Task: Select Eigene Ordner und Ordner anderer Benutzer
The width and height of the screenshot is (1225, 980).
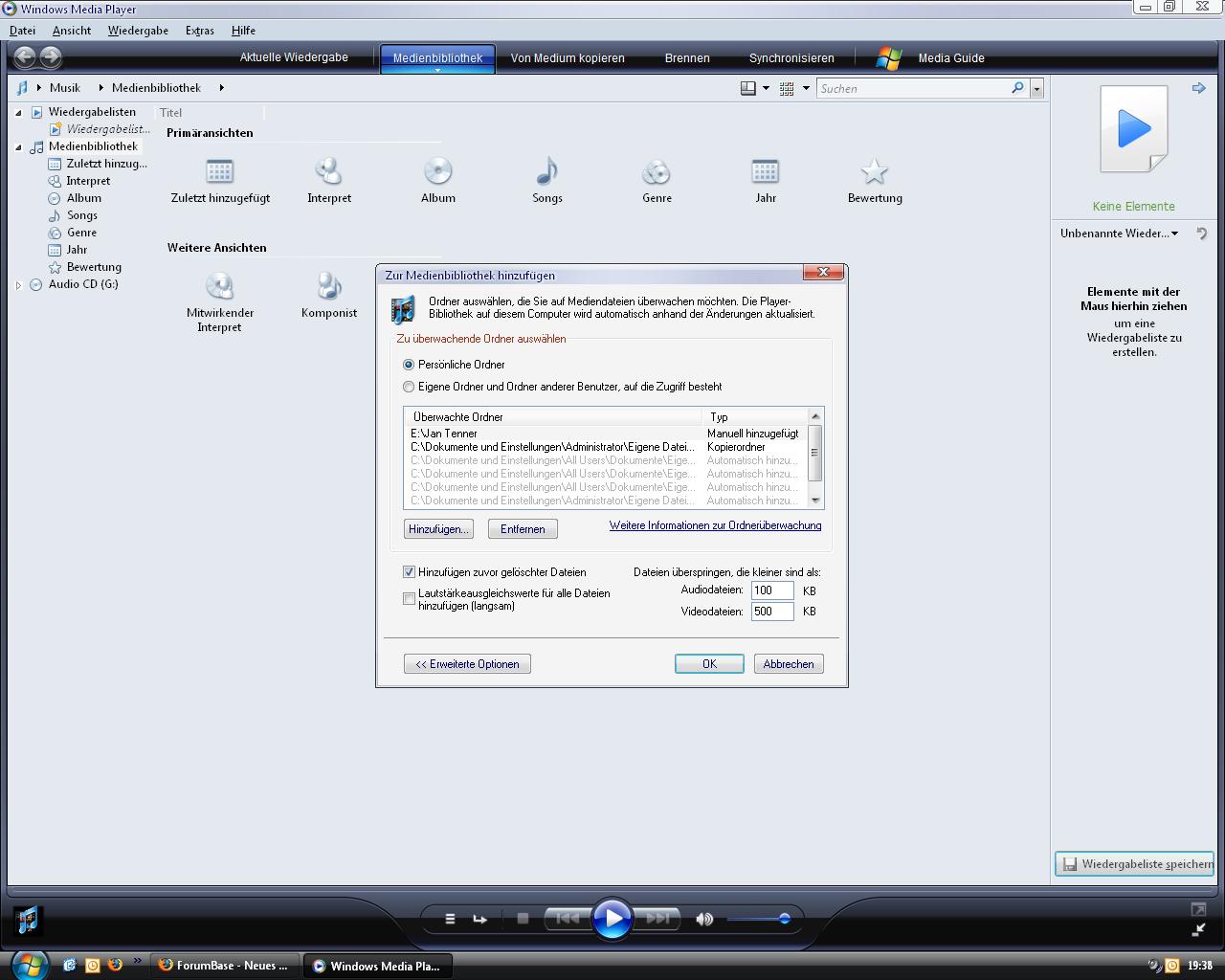Action: tap(409, 387)
